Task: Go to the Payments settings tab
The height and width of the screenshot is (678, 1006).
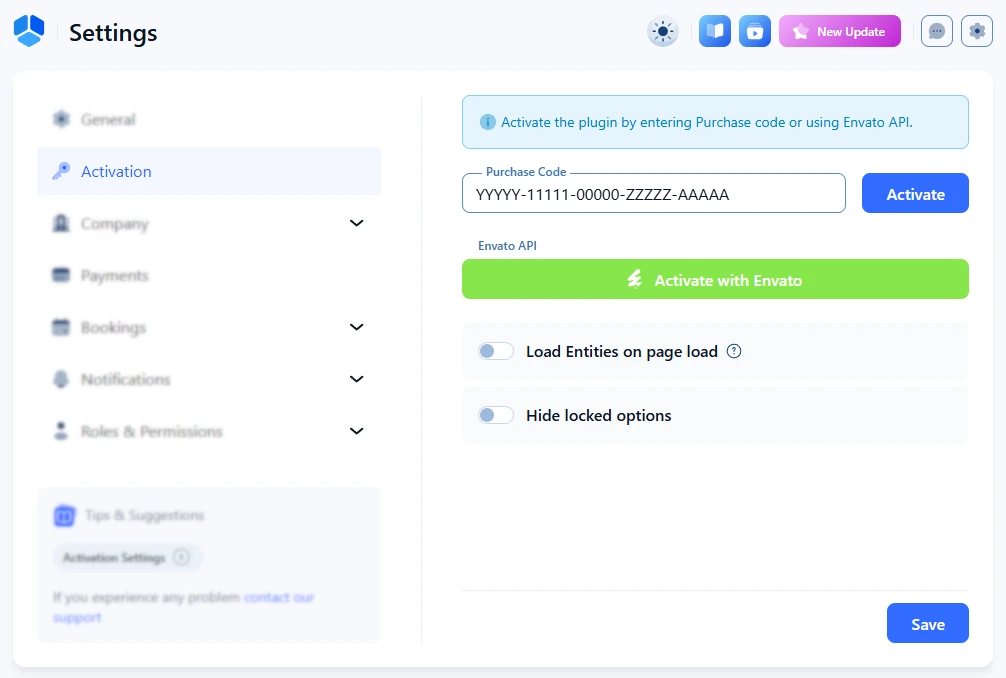Action: click(114, 276)
